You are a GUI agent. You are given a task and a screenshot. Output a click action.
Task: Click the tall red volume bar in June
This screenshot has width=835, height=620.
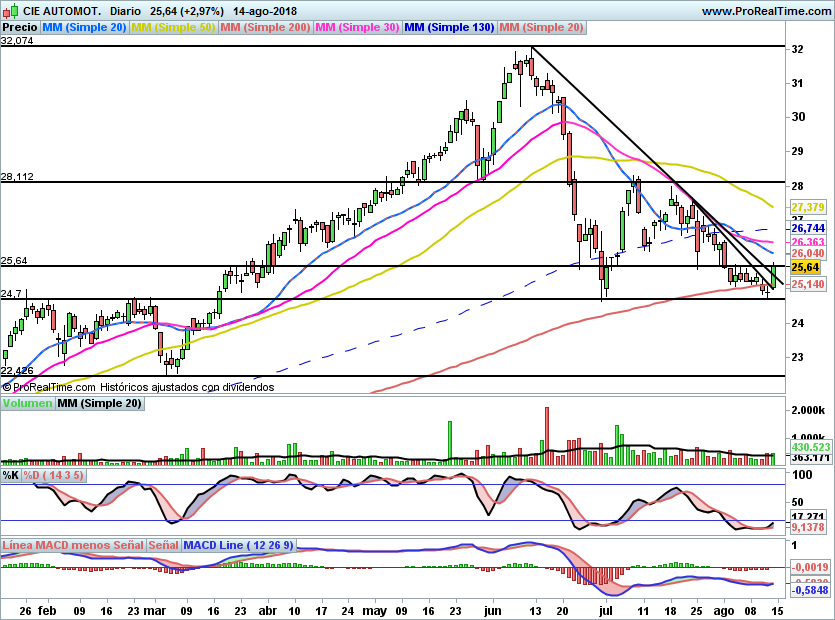[x=547, y=436]
